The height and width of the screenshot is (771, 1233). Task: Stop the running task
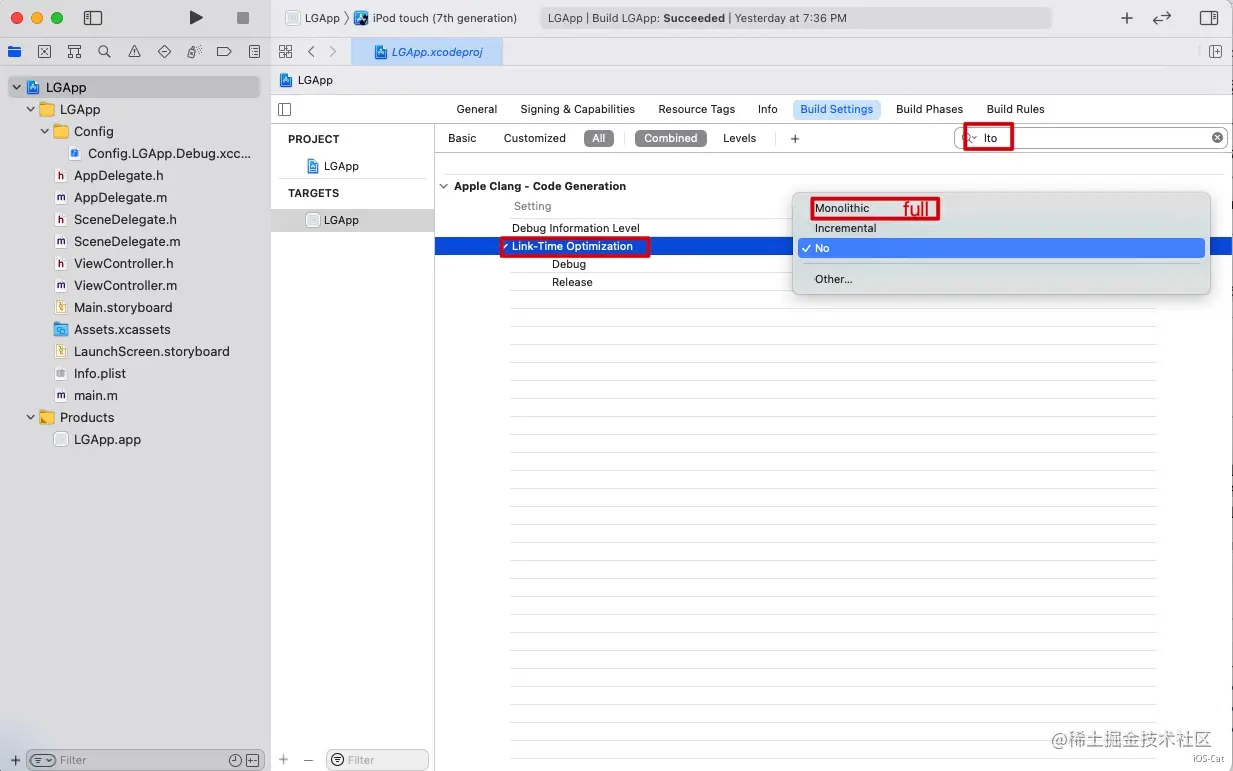pyautogui.click(x=243, y=18)
